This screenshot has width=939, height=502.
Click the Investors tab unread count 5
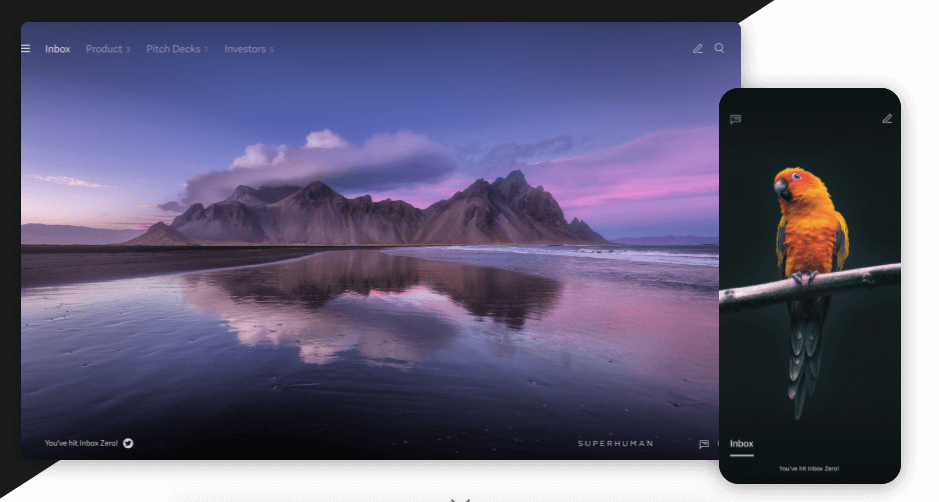coord(271,50)
